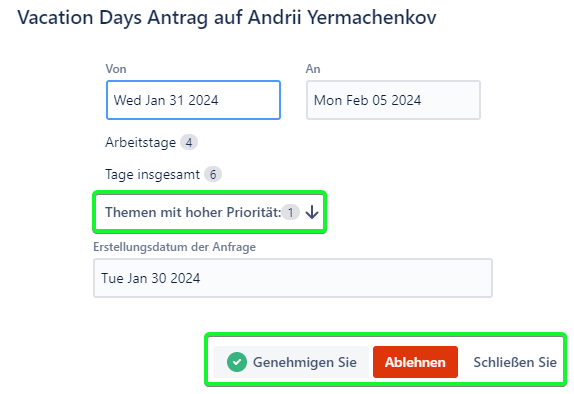Click the Arbeitstage label text
Viewport: 574px width, 394px height.
click(141, 142)
